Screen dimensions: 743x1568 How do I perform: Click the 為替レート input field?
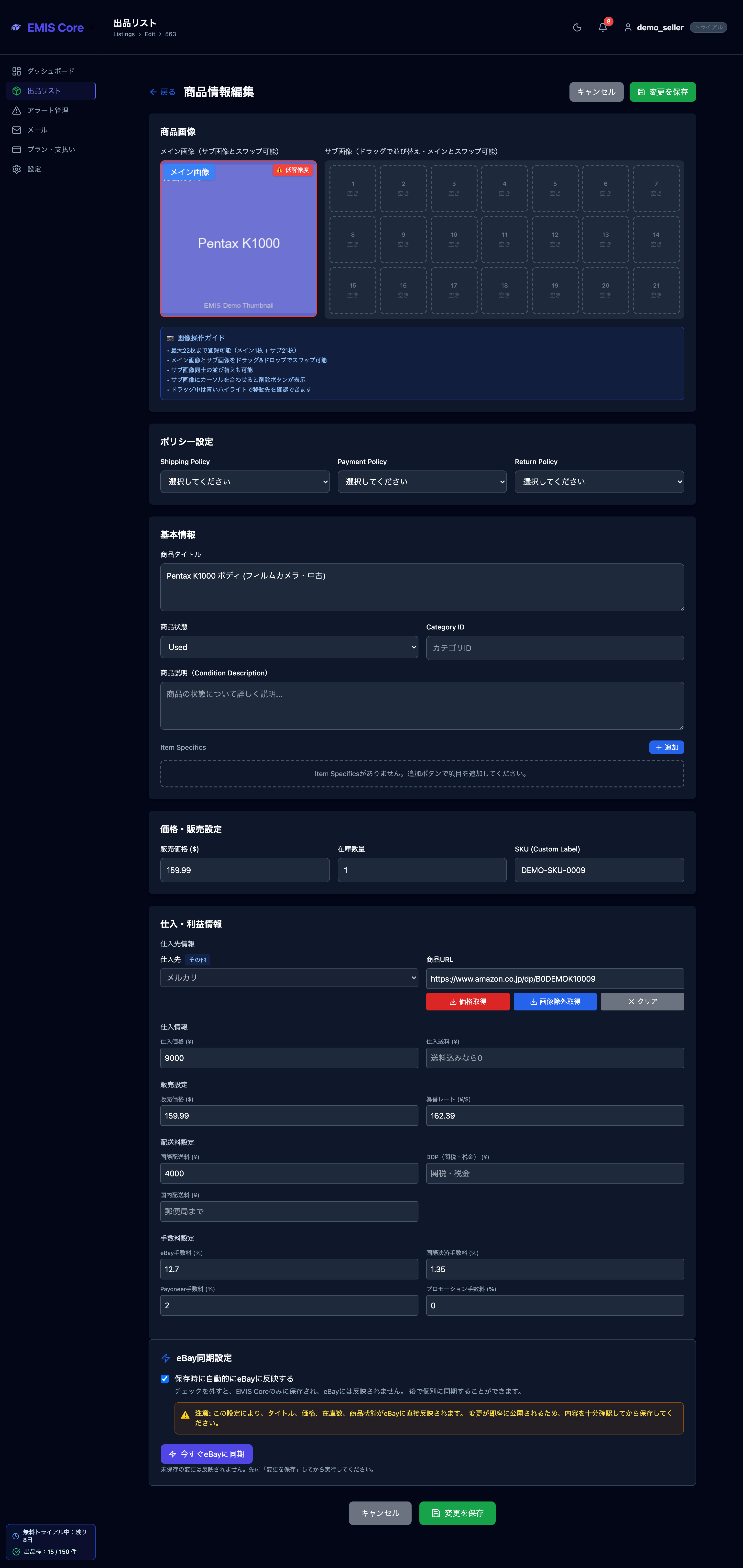pyautogui.click(x=555, y=1116)
